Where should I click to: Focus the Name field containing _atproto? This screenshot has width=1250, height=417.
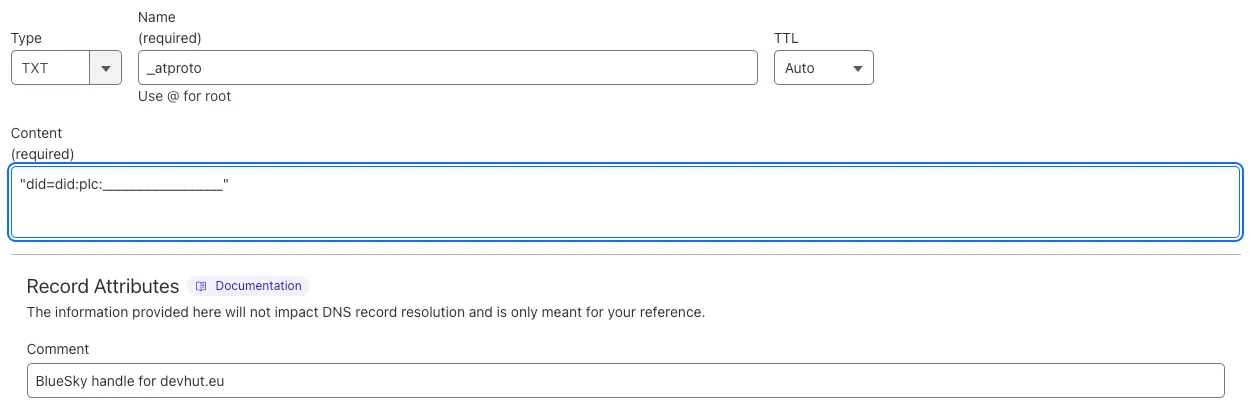[448, 68]
